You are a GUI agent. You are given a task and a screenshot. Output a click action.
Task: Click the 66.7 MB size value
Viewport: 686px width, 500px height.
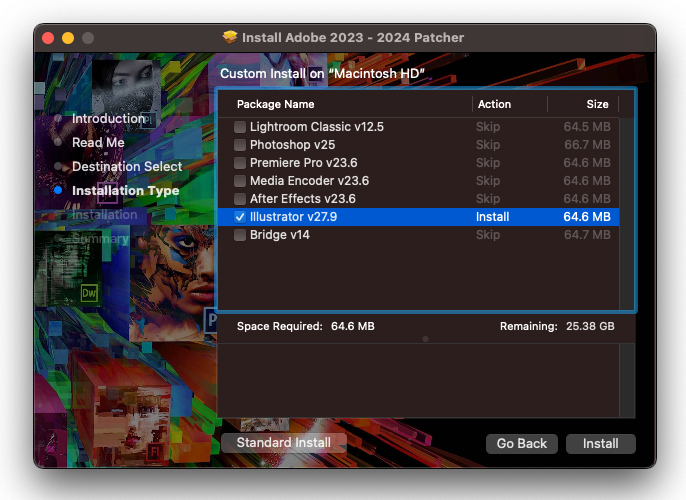point(587,145)
